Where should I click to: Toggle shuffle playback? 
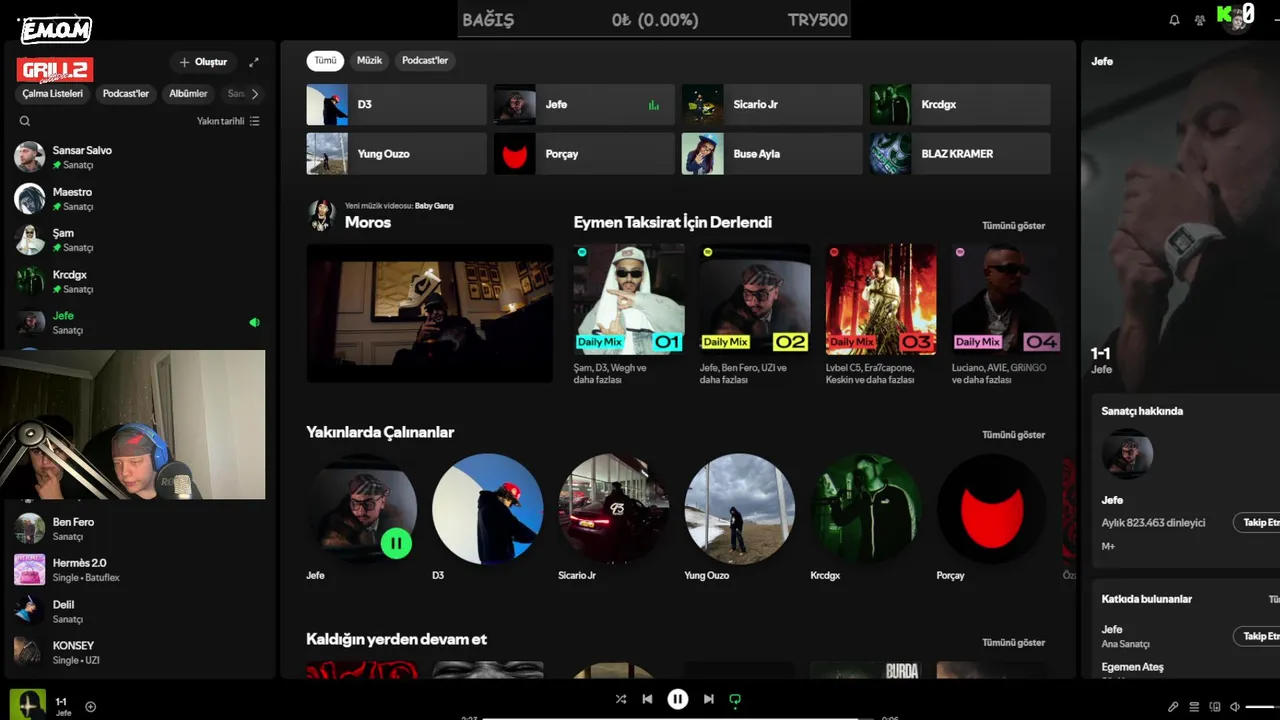tap(621, 700)
